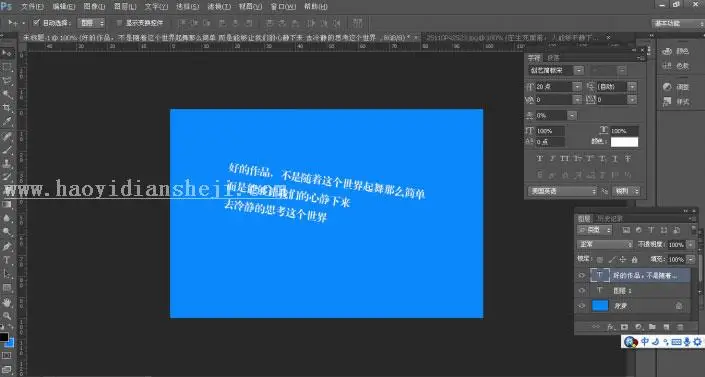Open the font size 20 点 dropdown

tap(577, 86)
